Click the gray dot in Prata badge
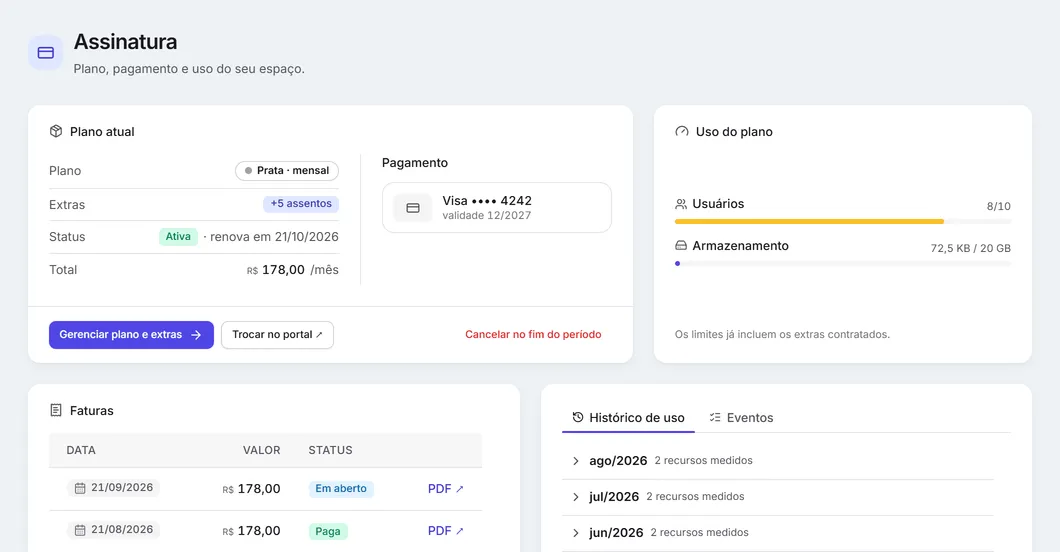This screenshot has width=1060, height=552. tap(248, 171)
